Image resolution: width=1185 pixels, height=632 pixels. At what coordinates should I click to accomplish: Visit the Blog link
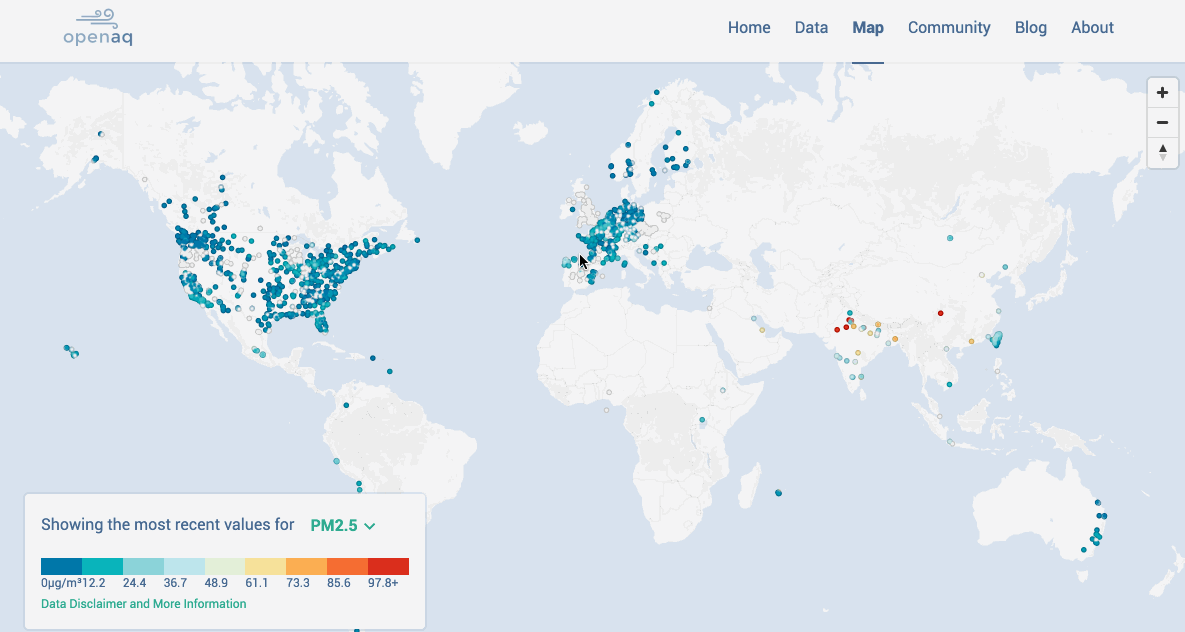(x=1030, y=28)
